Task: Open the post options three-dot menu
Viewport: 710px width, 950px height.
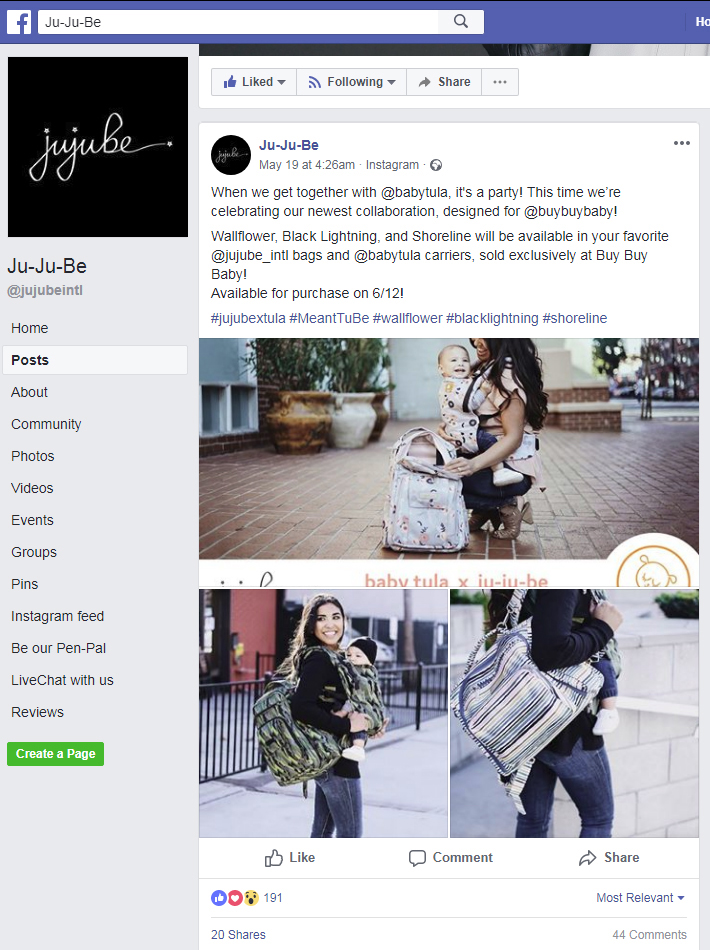Action: pyautogui.click(x=682, y=143)
